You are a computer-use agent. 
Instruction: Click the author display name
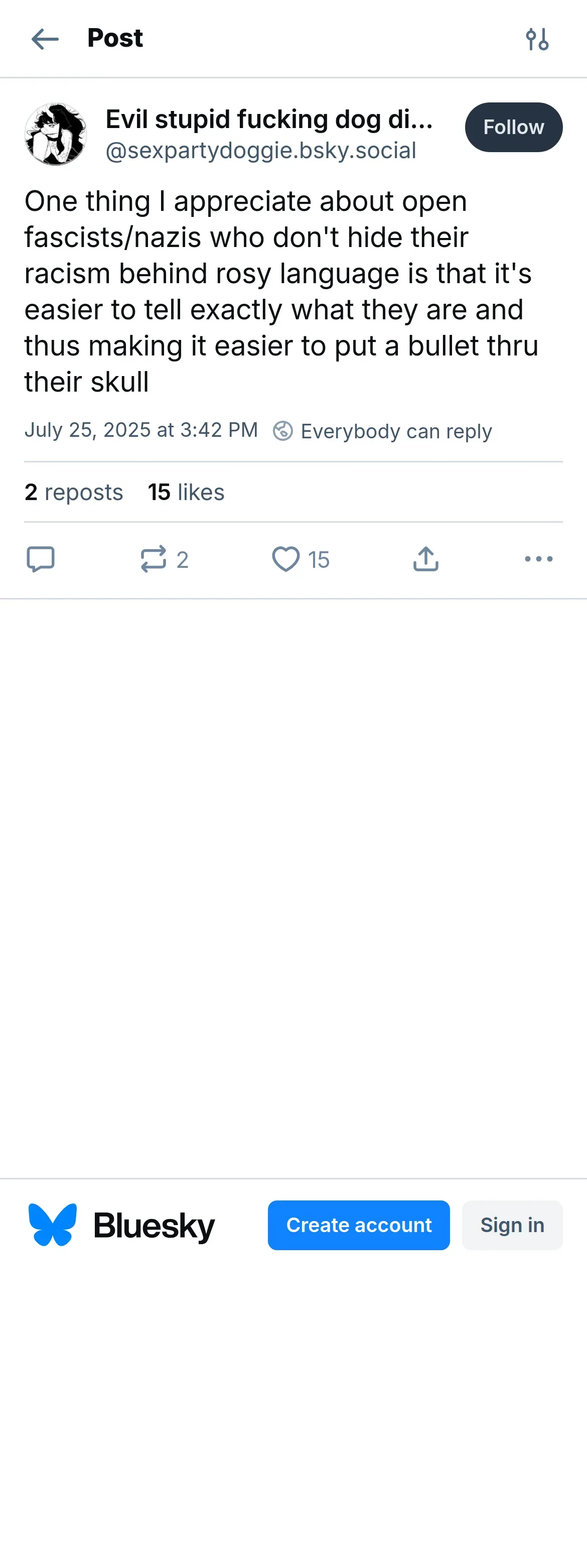269,119
